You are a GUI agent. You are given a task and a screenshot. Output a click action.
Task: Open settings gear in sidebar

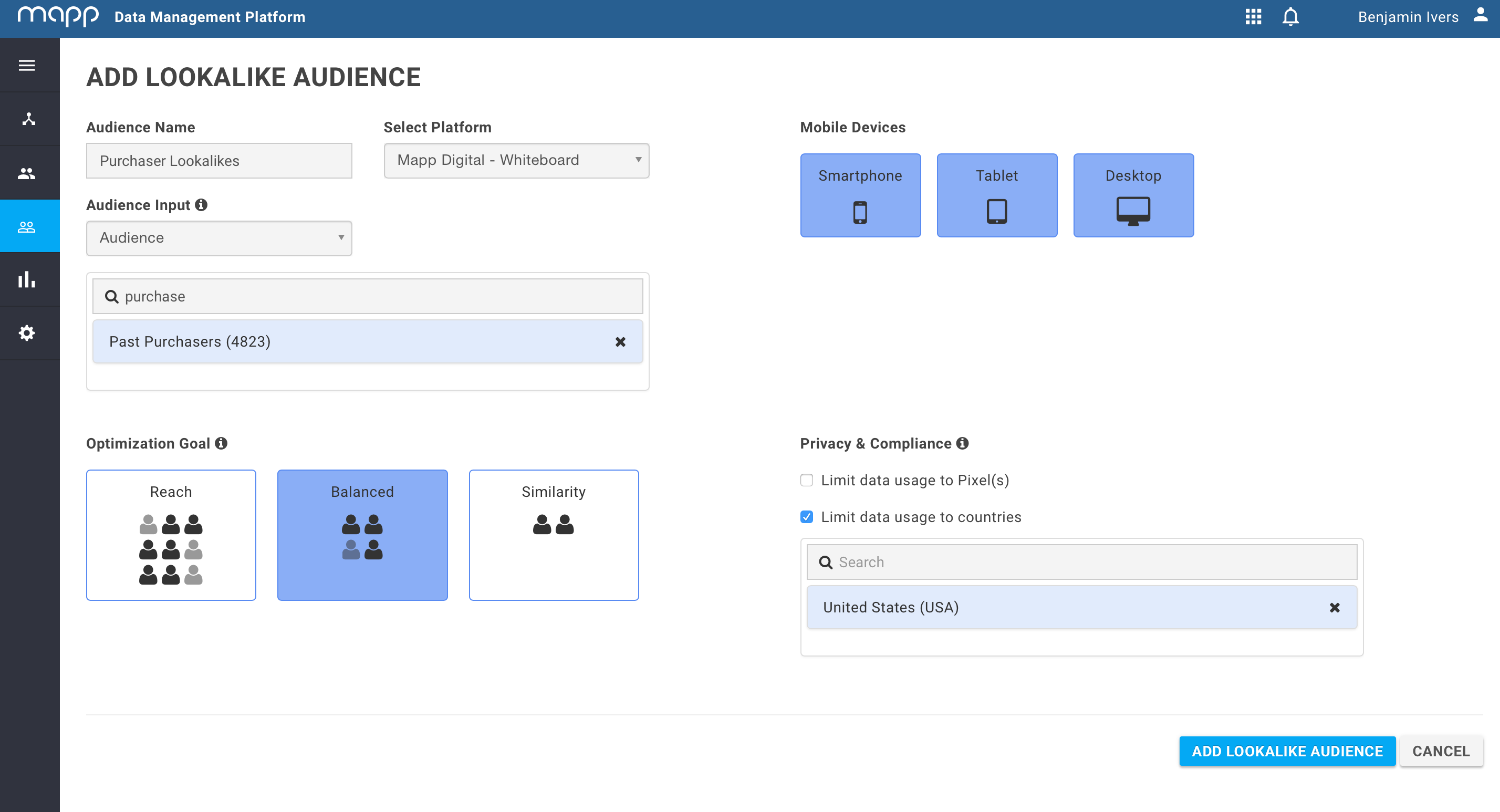pyautogui.click(x=27, y=333)
